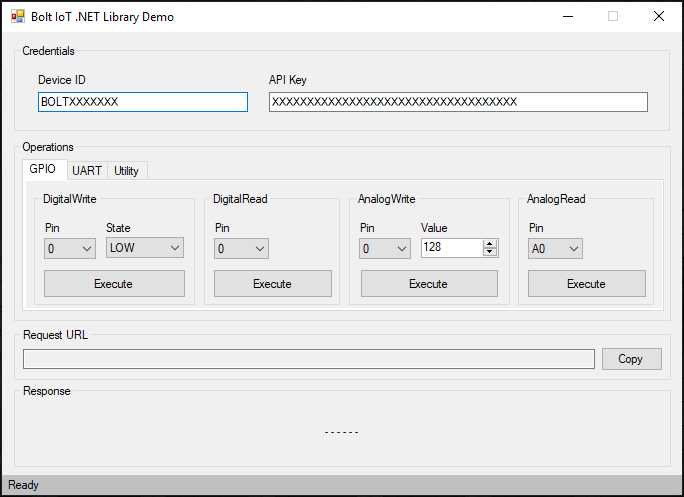
Task: Click the Device ID input field
Action: (x=143, y=102)
